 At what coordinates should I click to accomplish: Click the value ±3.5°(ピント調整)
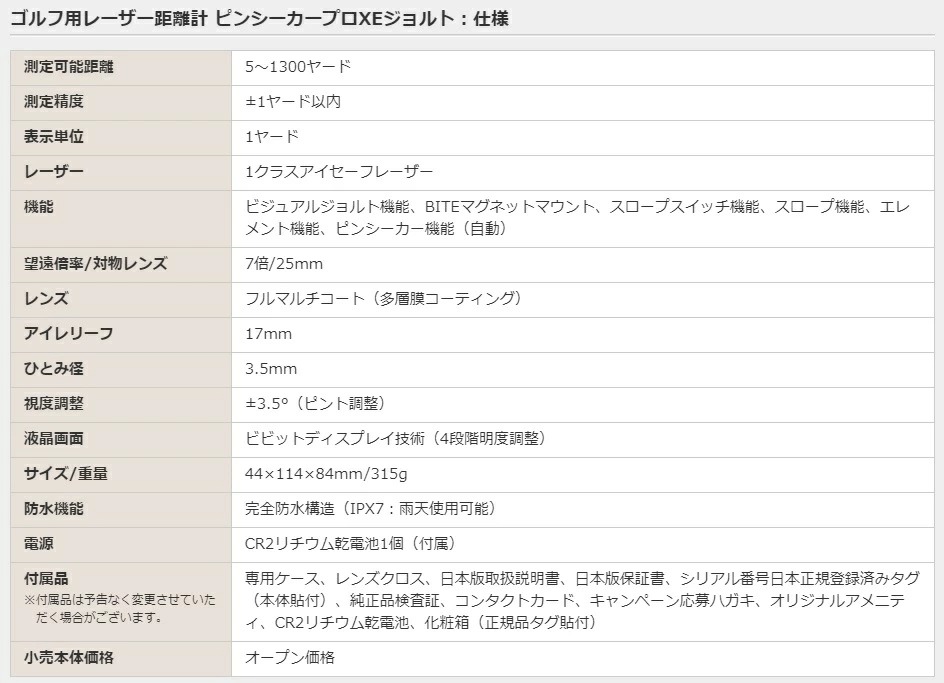point(315,404)
